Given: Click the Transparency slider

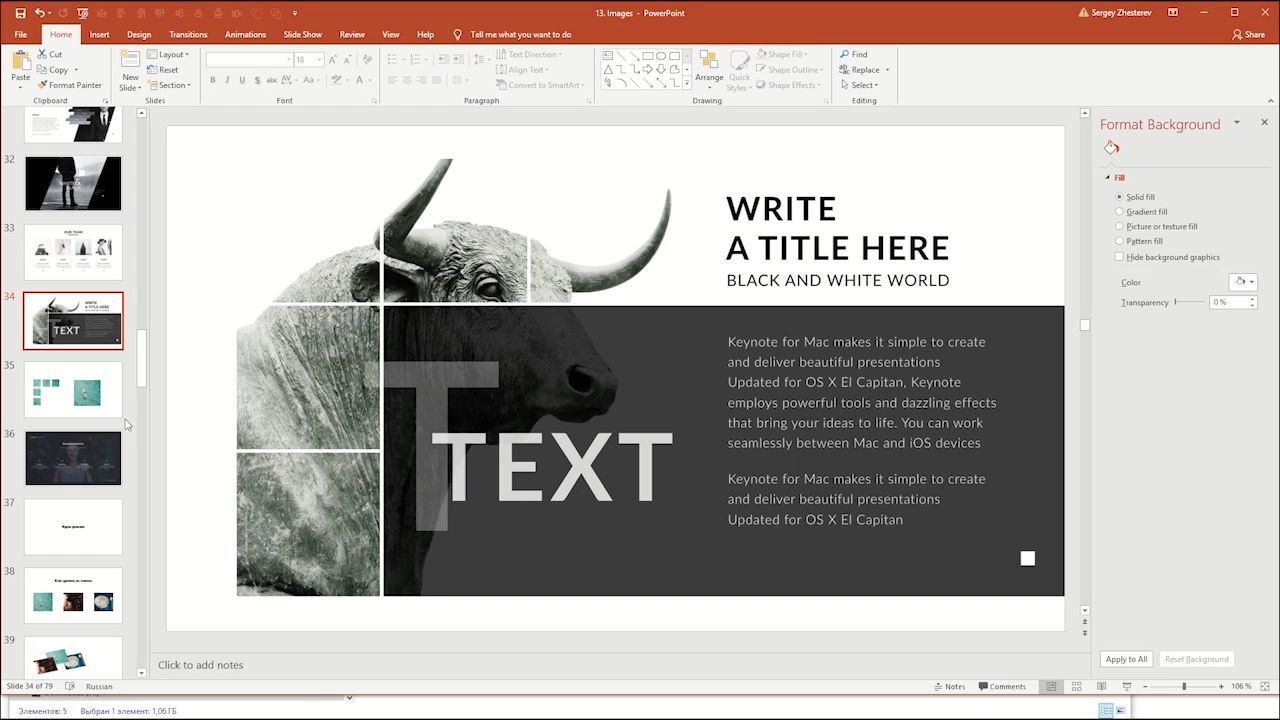Looking at the screenshot, I should tap(1189, 302).
